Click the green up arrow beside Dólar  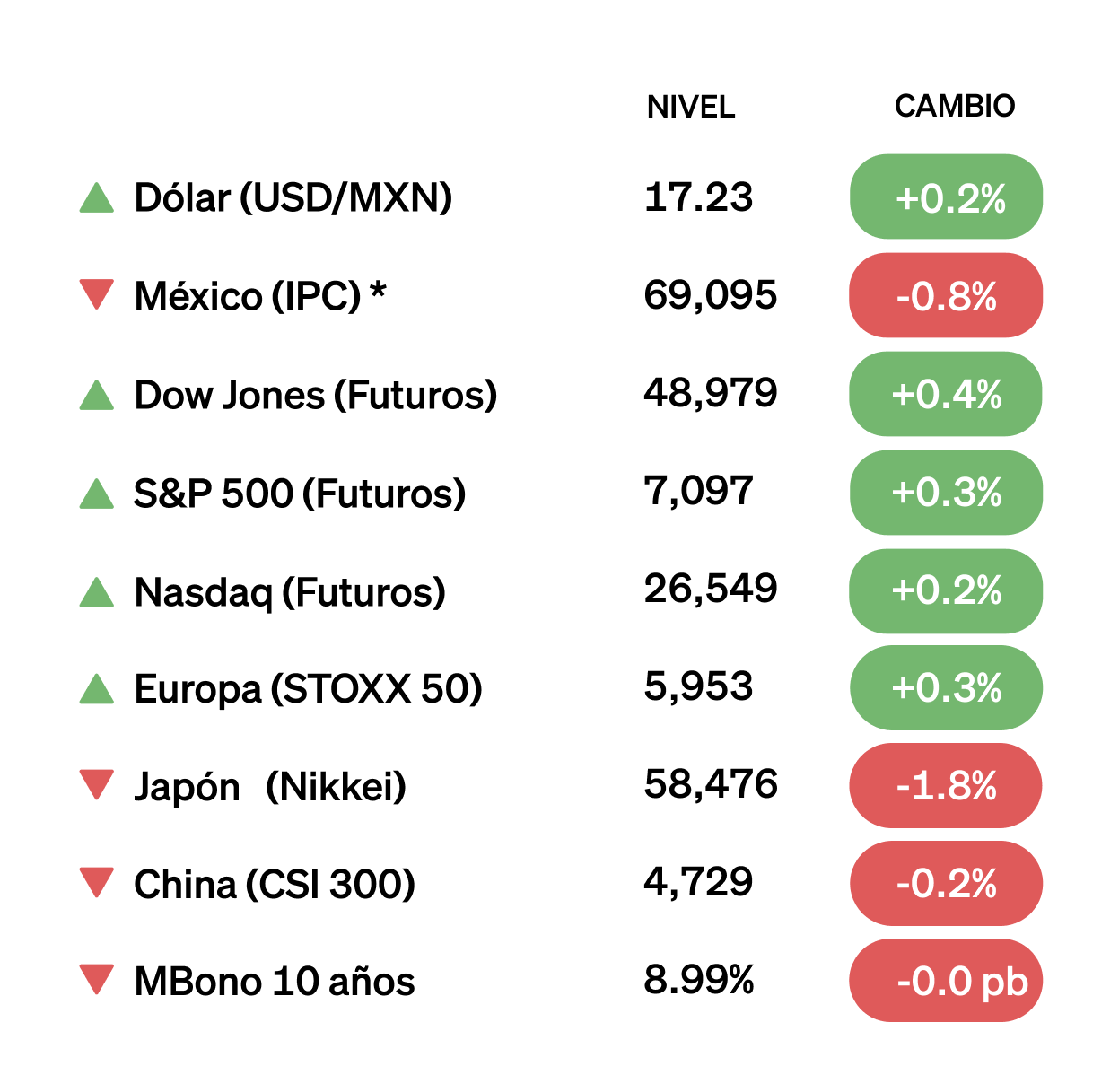point(97,198)
